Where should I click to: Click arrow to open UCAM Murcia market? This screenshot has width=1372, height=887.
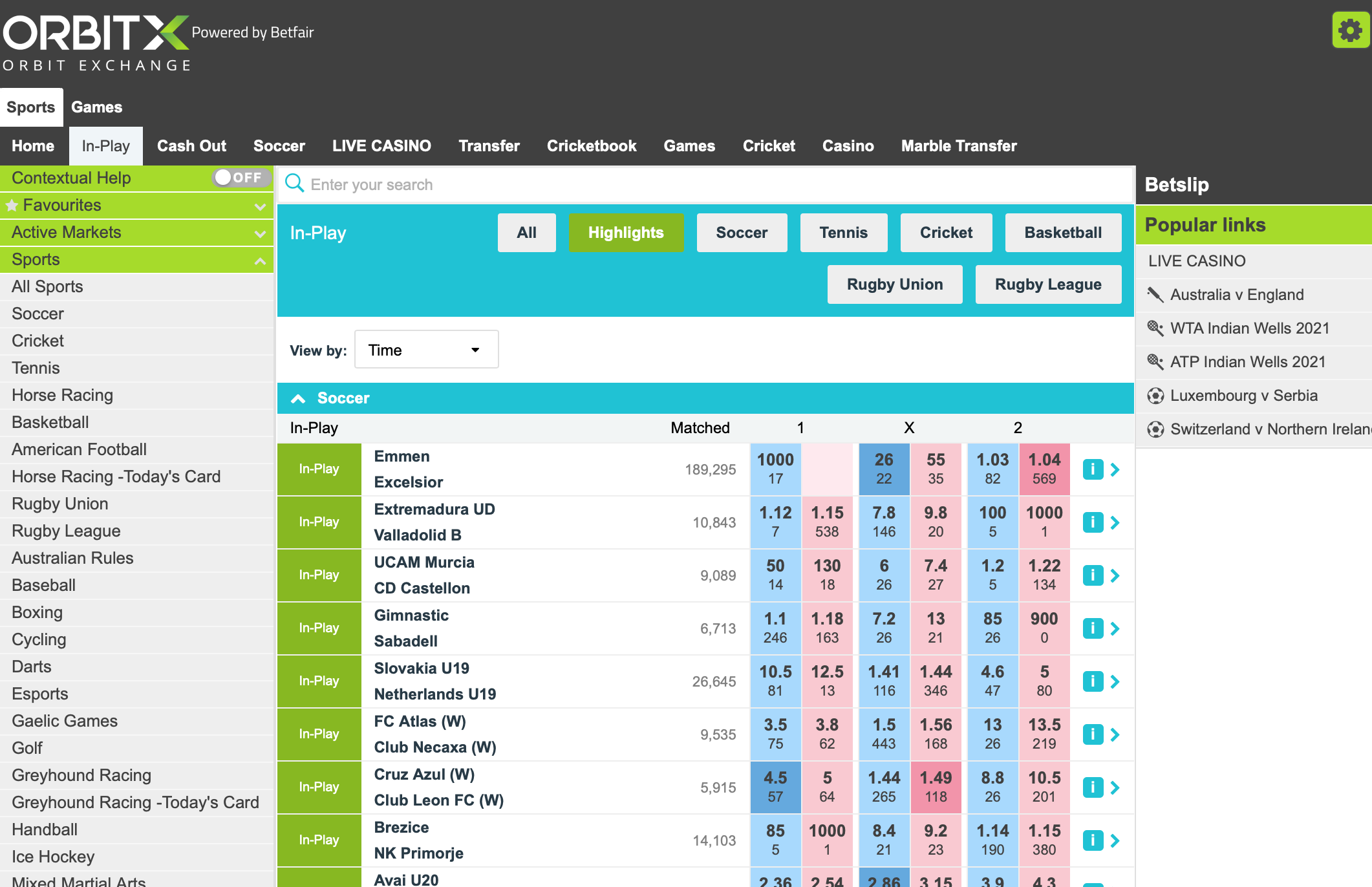[x=1115, y=575]
